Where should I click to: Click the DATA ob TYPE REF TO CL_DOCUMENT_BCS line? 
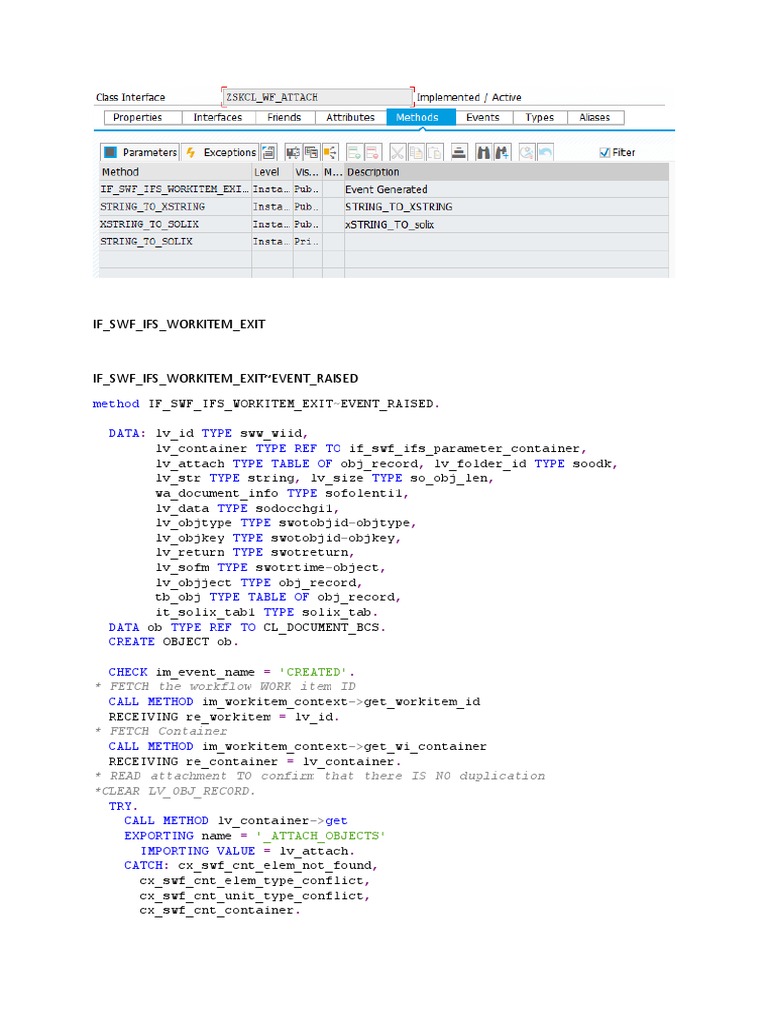[247, 627]
